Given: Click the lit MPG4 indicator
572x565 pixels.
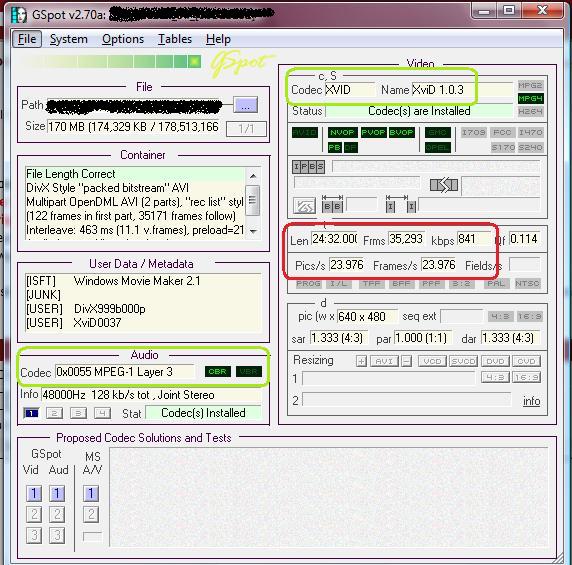Looking at the screenshot, I should (530, 98).
